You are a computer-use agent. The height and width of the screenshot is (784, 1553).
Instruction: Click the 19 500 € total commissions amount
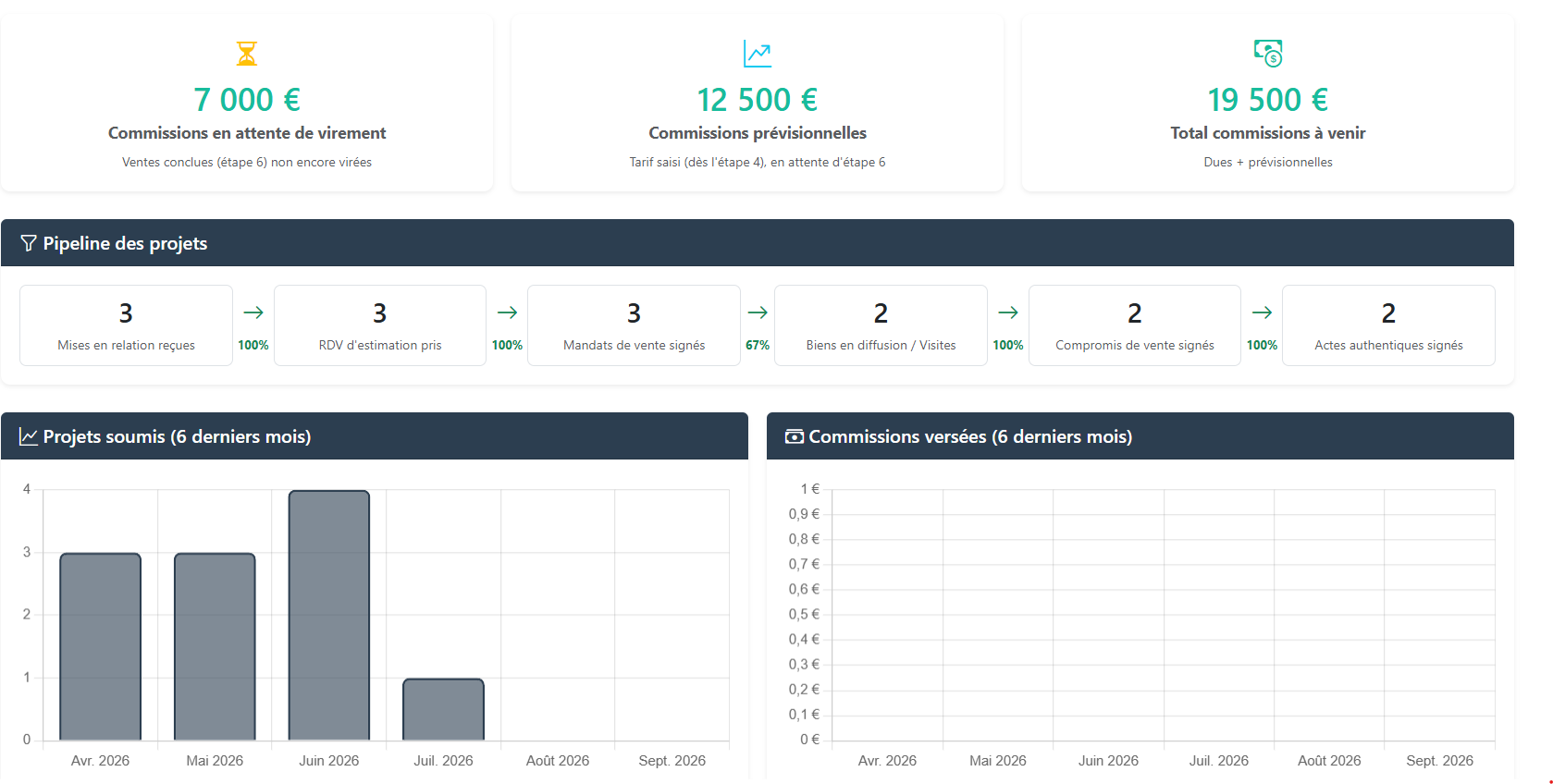point(1268,100)
